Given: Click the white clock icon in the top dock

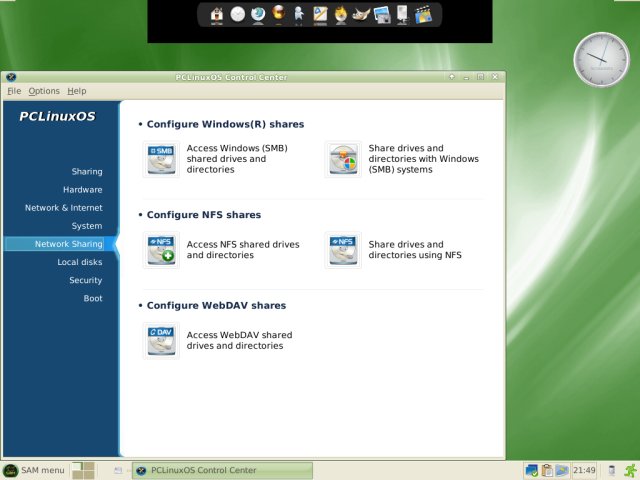Looking at the screenshot, I should pyautogui.click(x=238, y=15).
